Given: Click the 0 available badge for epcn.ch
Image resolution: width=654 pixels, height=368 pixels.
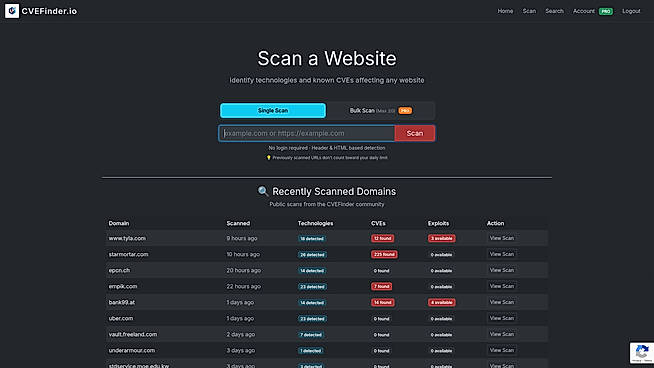Looking at the screenshot, I should pyautogui.click(x=441, y=271).
